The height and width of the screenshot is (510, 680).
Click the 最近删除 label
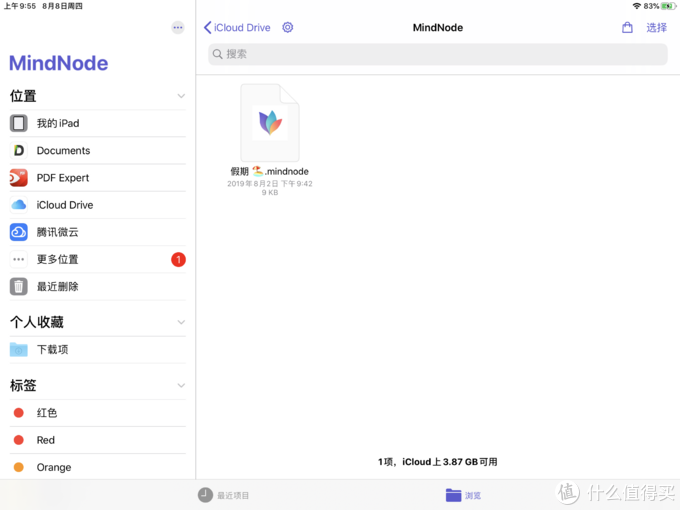pyautogui.click(x=58, y=287)
